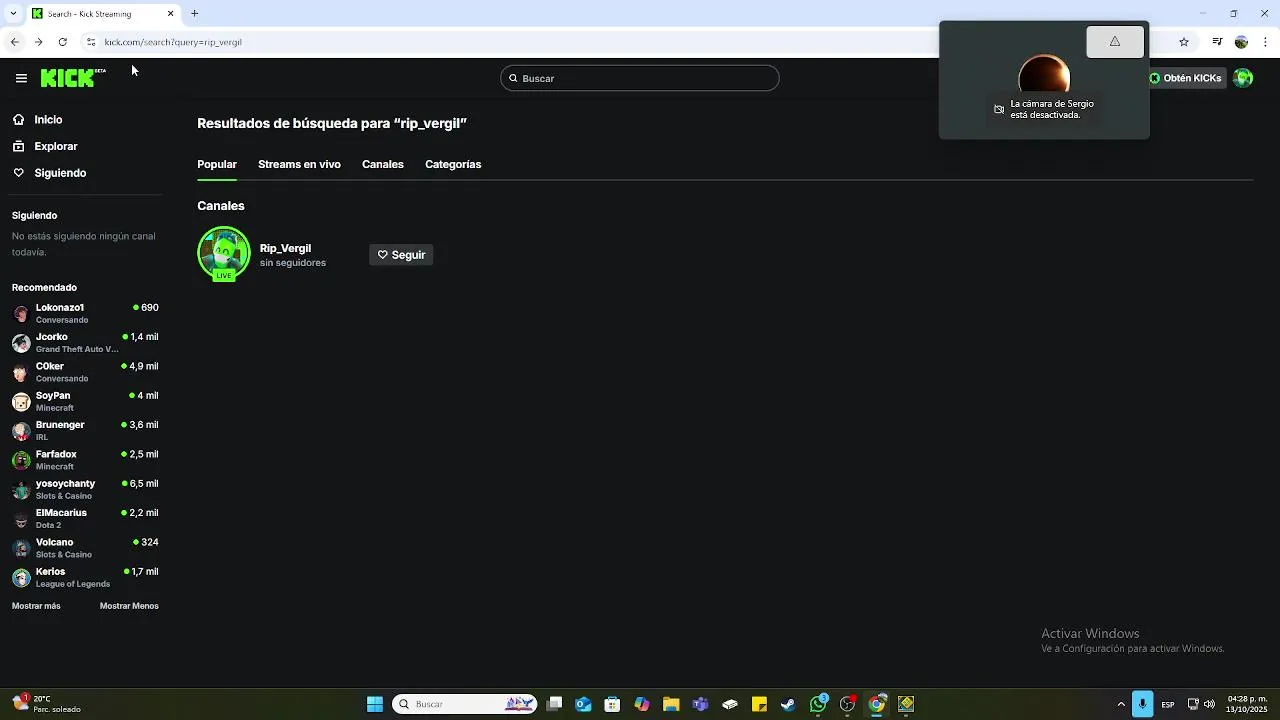The image size is (1280, 720).
Task: Click Lokonazo1 avatar icon
Action: (x=21, y=314)
